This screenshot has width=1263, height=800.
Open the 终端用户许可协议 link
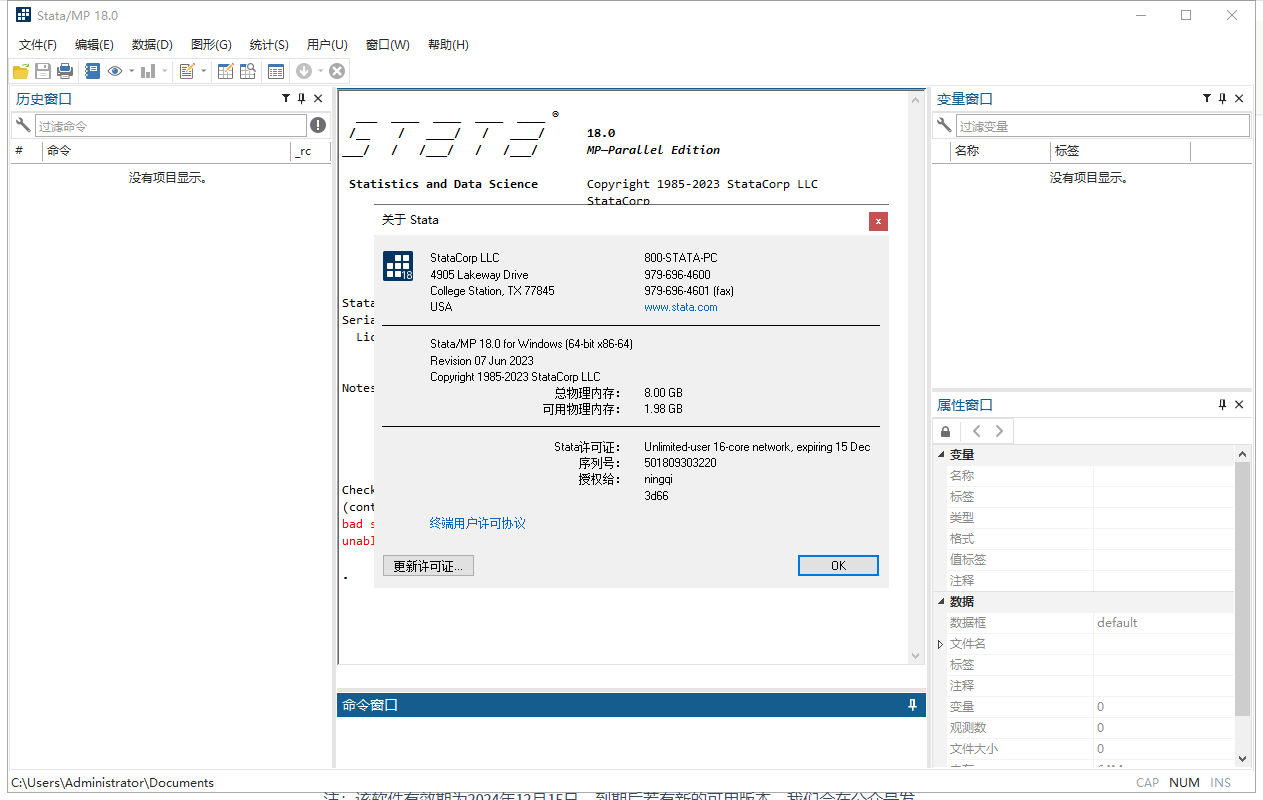477,522
